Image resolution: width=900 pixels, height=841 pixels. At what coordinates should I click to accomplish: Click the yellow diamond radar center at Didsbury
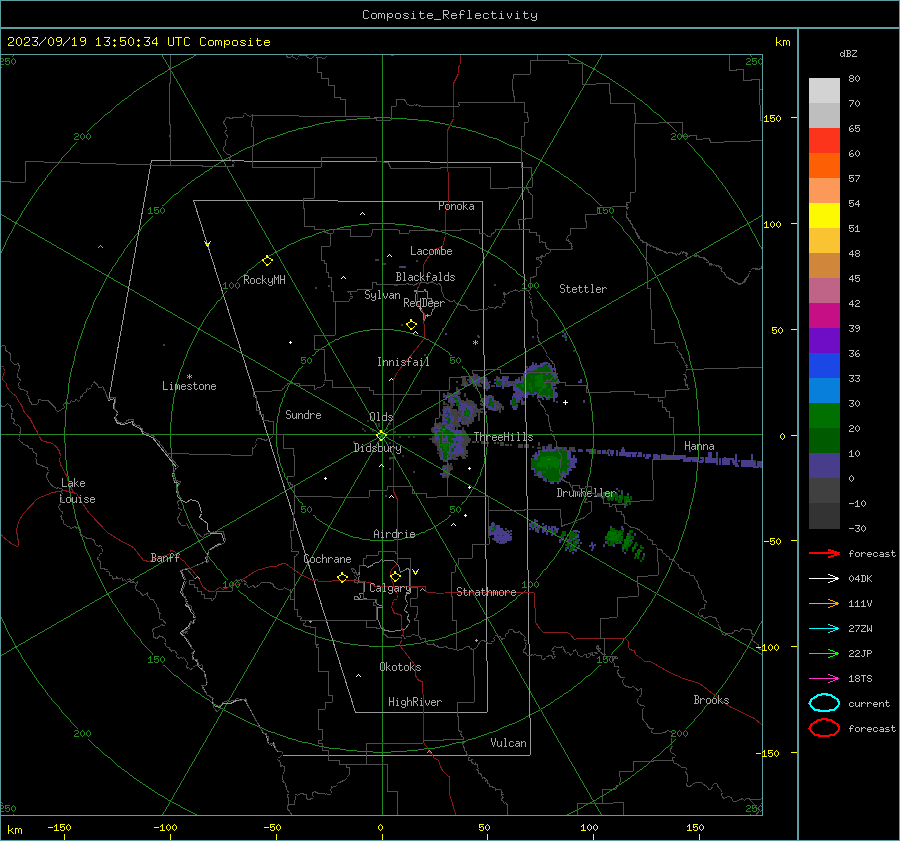pyautogui.click(x=381, y=436)
